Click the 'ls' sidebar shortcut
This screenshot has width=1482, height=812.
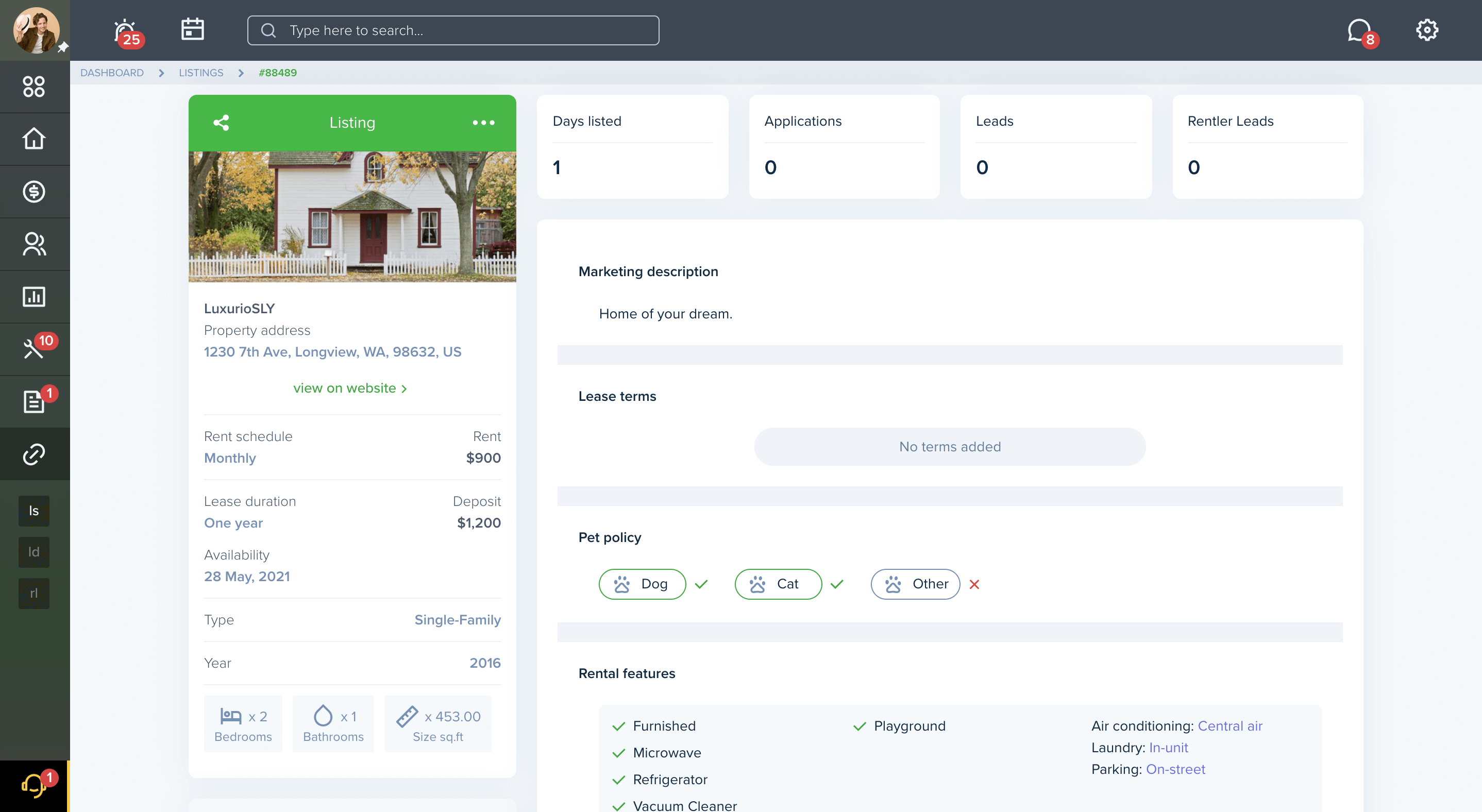click(34, 511)
